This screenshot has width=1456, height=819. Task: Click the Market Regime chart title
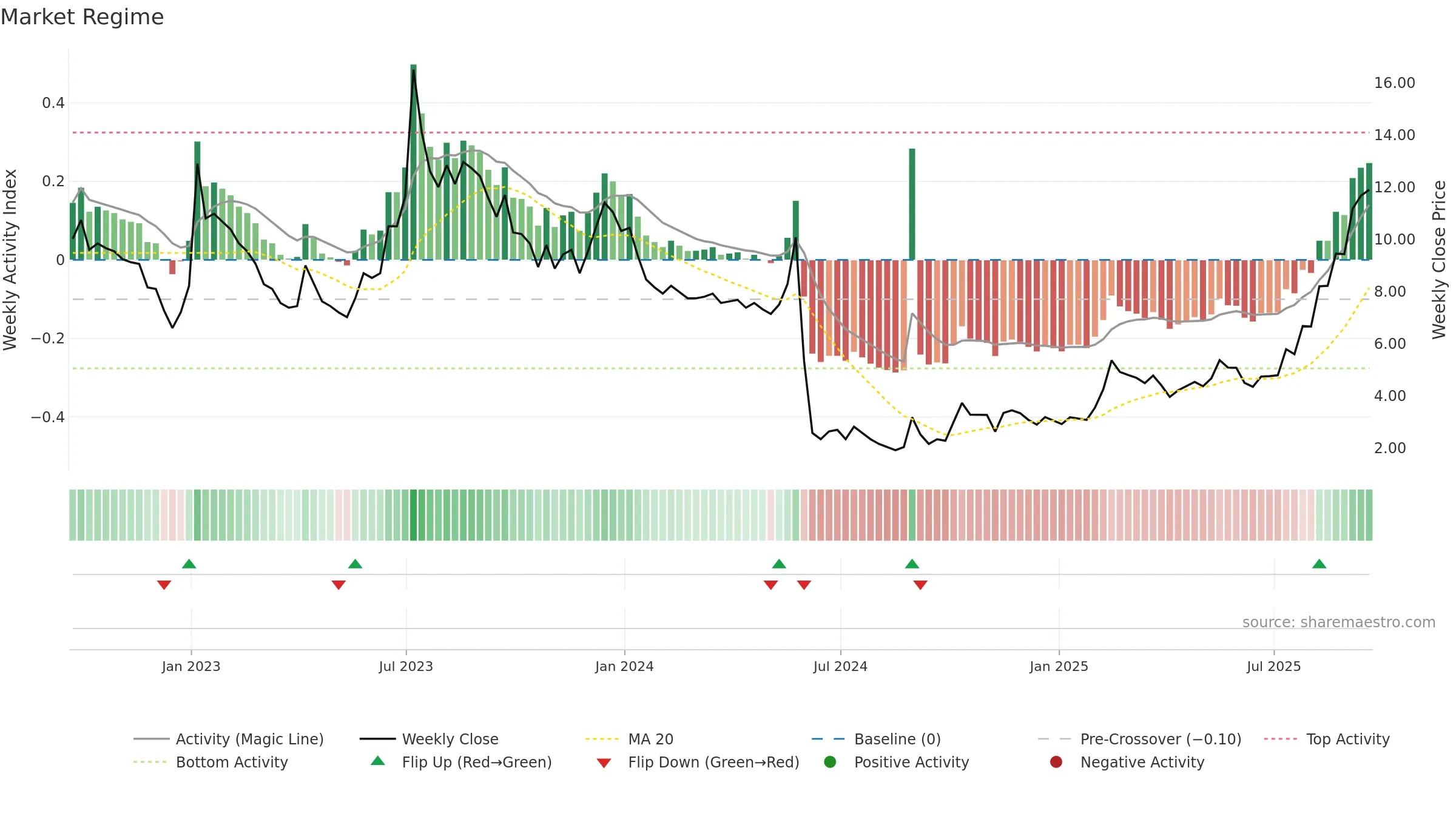pos(82,17)
